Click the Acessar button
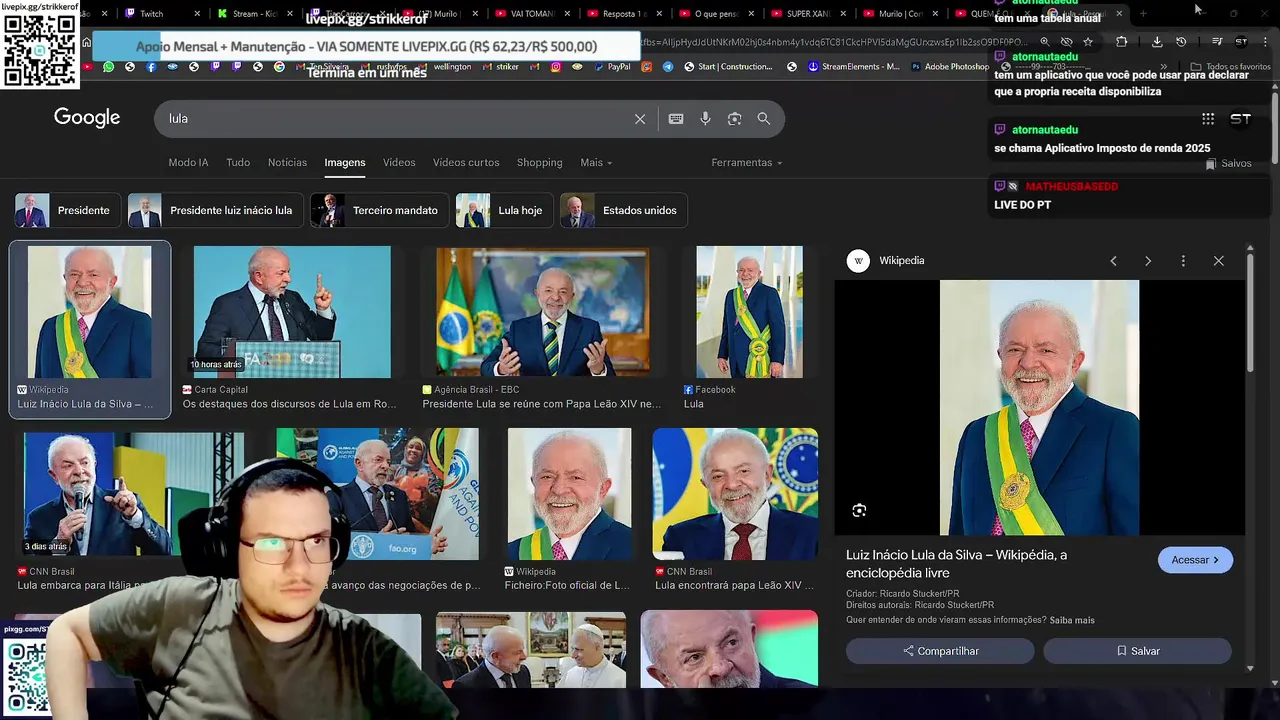 pos(1195,560)
